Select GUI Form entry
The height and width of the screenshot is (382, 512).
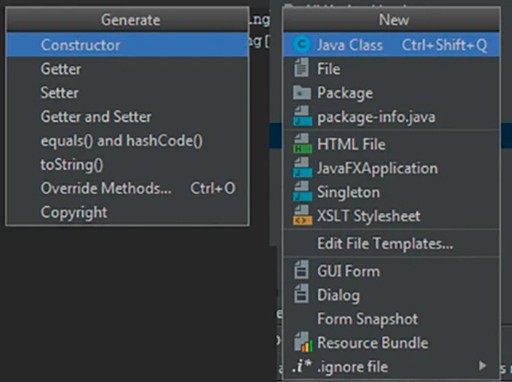click(x=391, y=271)
